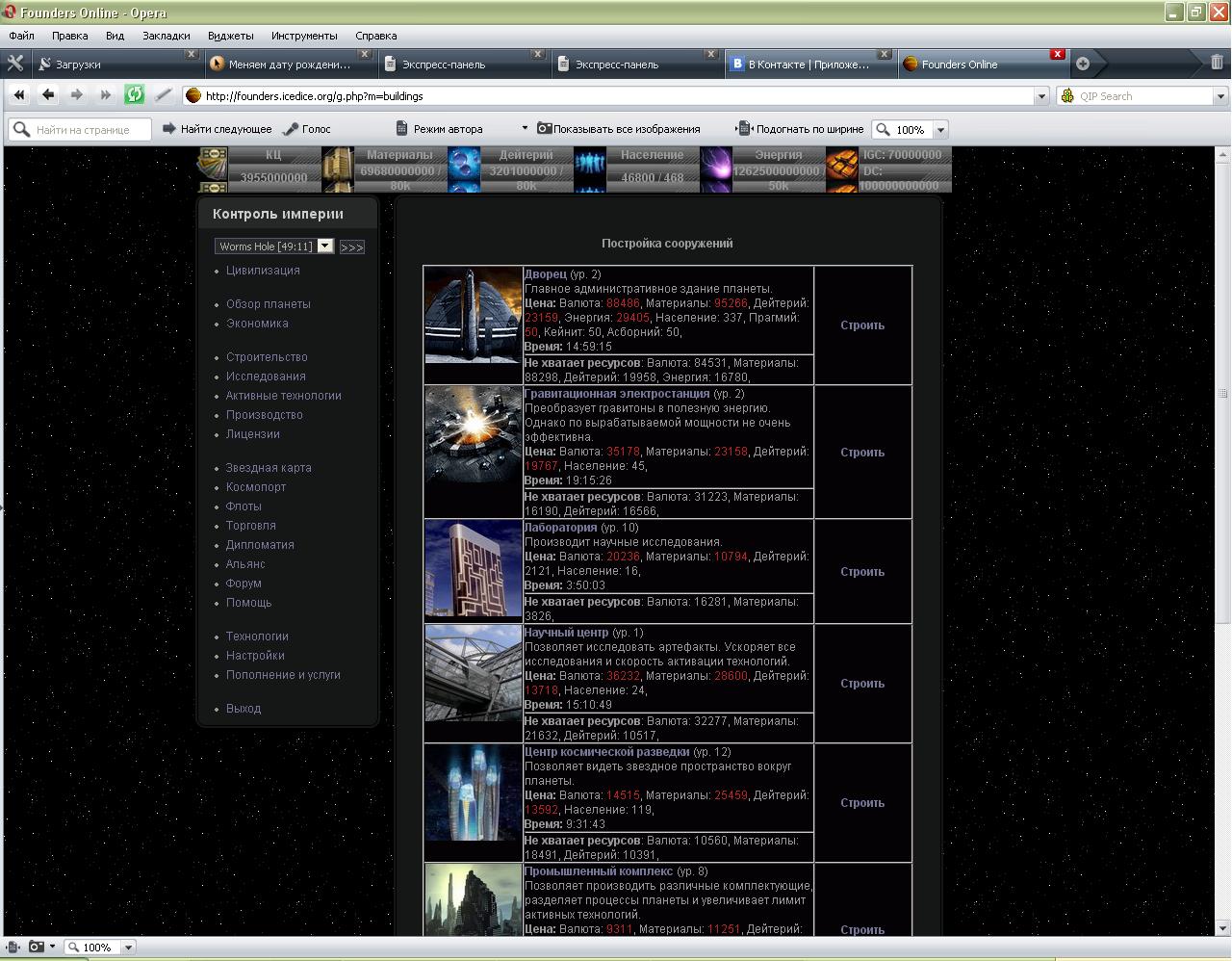Click the wand icon beside reload
The width and height of the screenshot is (1232, 961).
tap(164, 94)
